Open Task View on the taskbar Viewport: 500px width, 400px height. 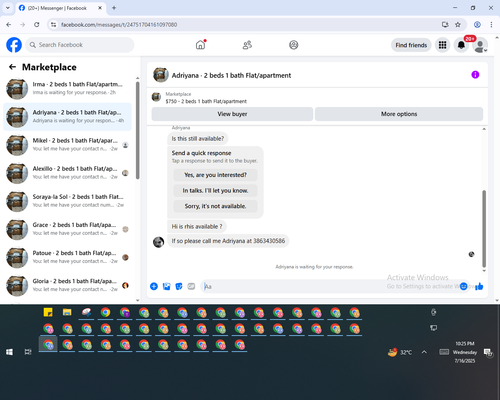(28, 352)
